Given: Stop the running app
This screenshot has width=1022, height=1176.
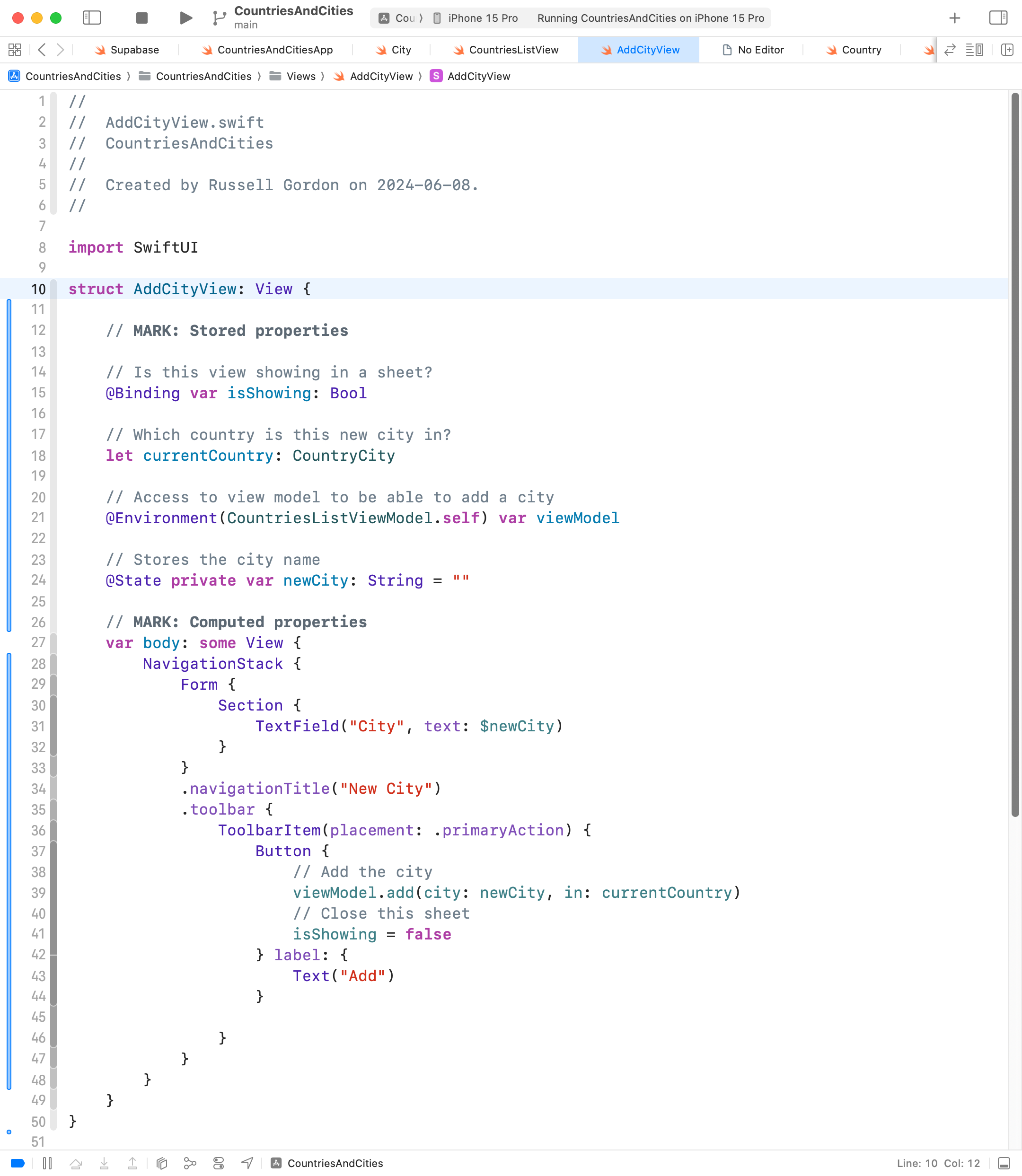Looking at the screenshot, I should (x=142, y=18).
